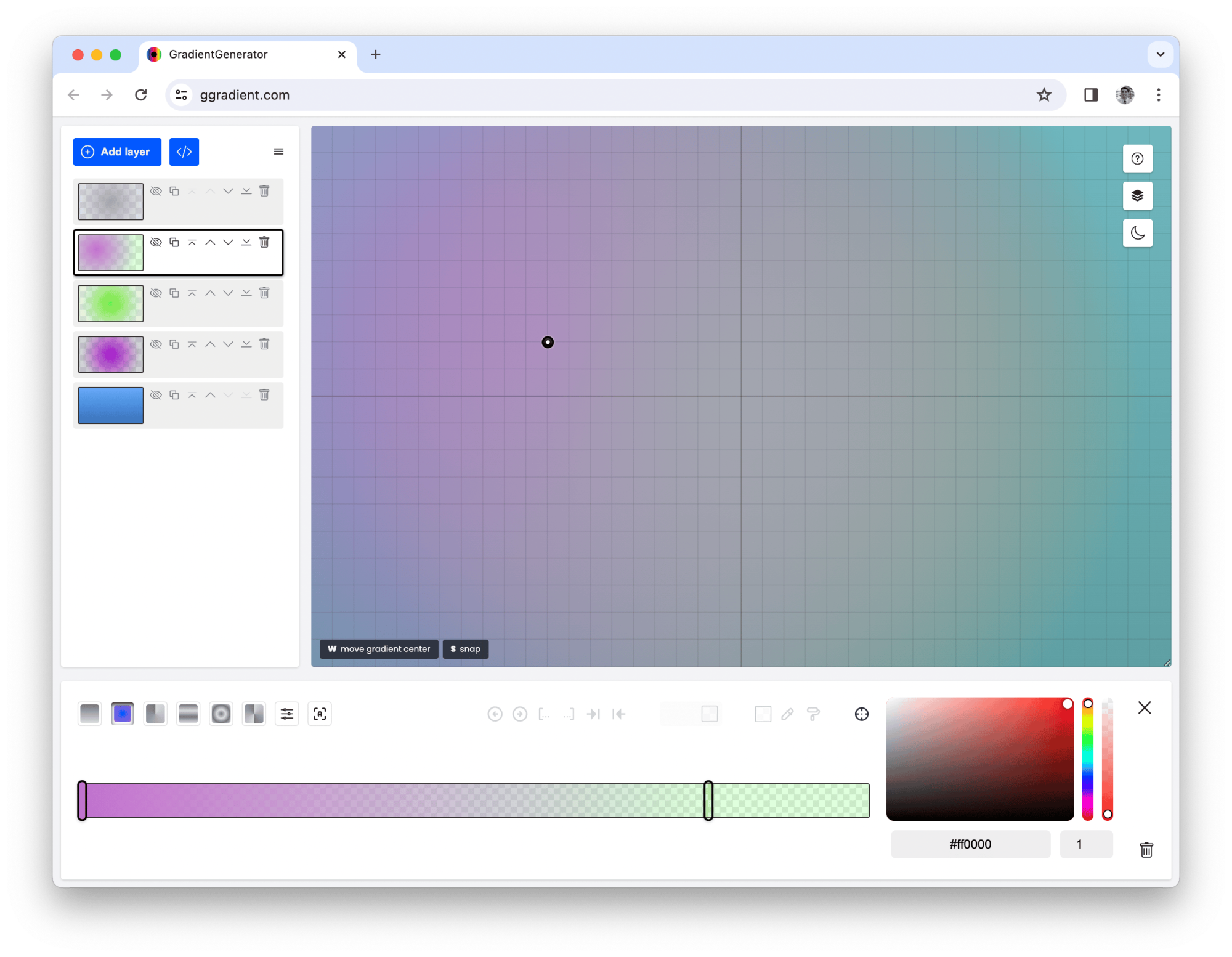The image size is (1232, 957).
Task: Select the linear gradient type
Action: click(x=90, y=714)
